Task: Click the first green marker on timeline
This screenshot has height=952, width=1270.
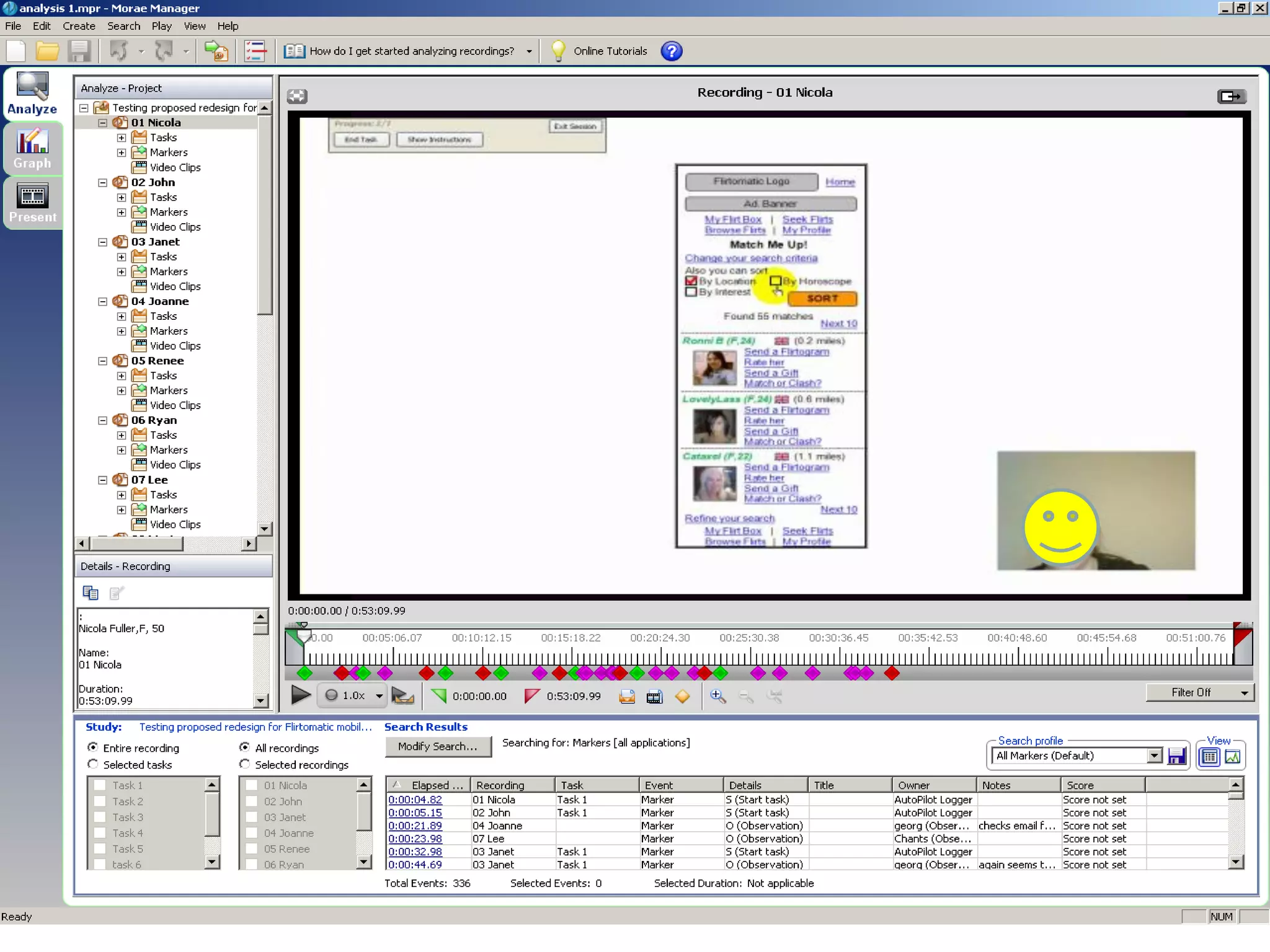Action: (x=304, y=673)
